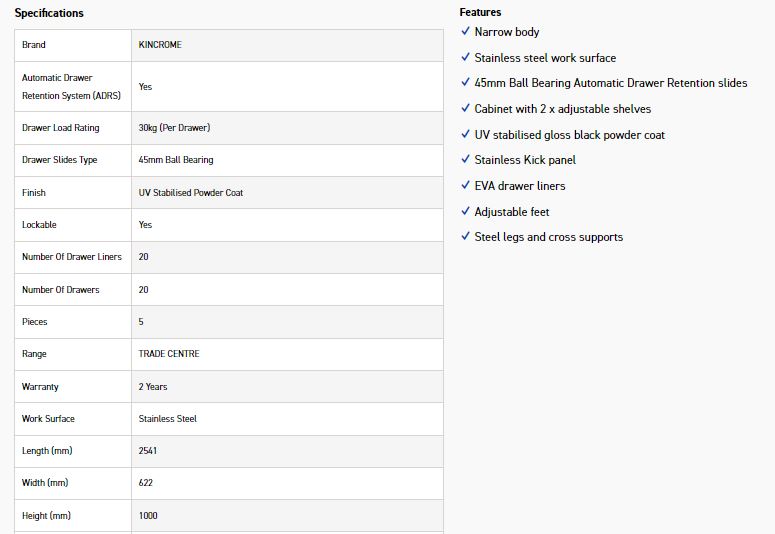Click the Drawer Load Rating label
The image size is (775, 534).
tap(60, 128)
